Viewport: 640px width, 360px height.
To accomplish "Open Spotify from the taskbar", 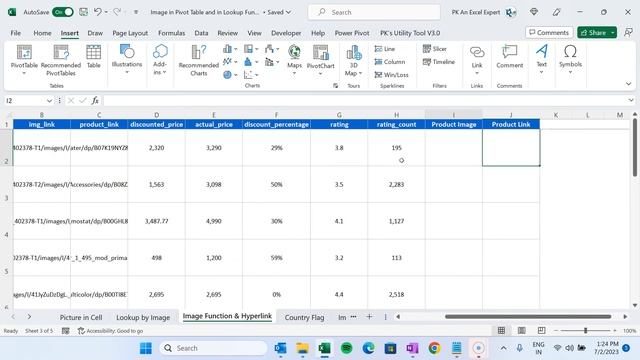I will point(347,348).
